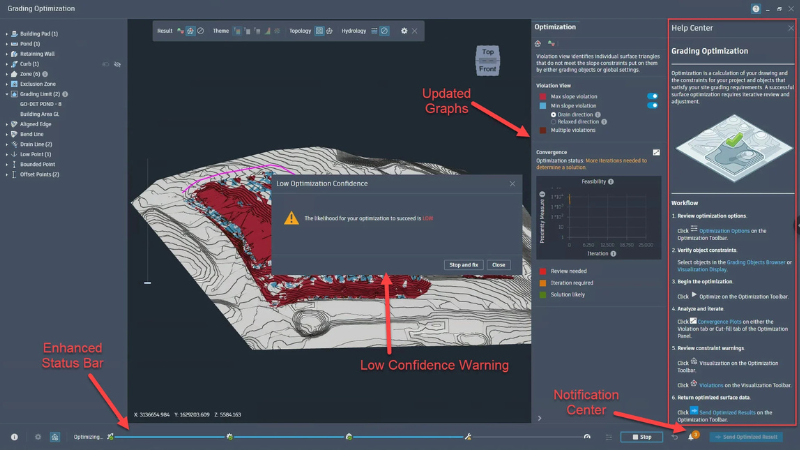Toggle Max slope violation switch
800x450 pixels.
[x=652, y=96]
